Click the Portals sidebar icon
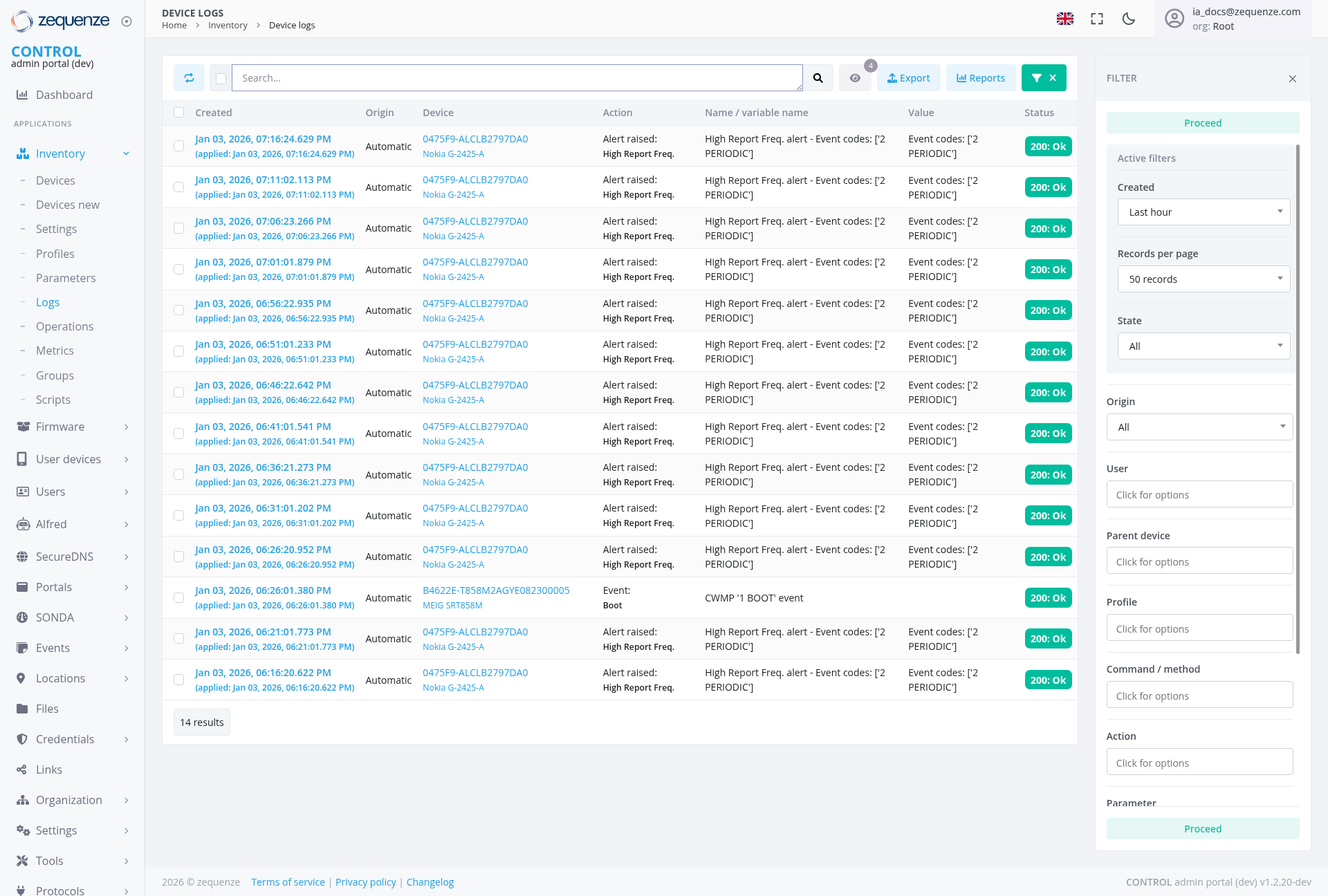1328x896 pixels. point(23,587)
